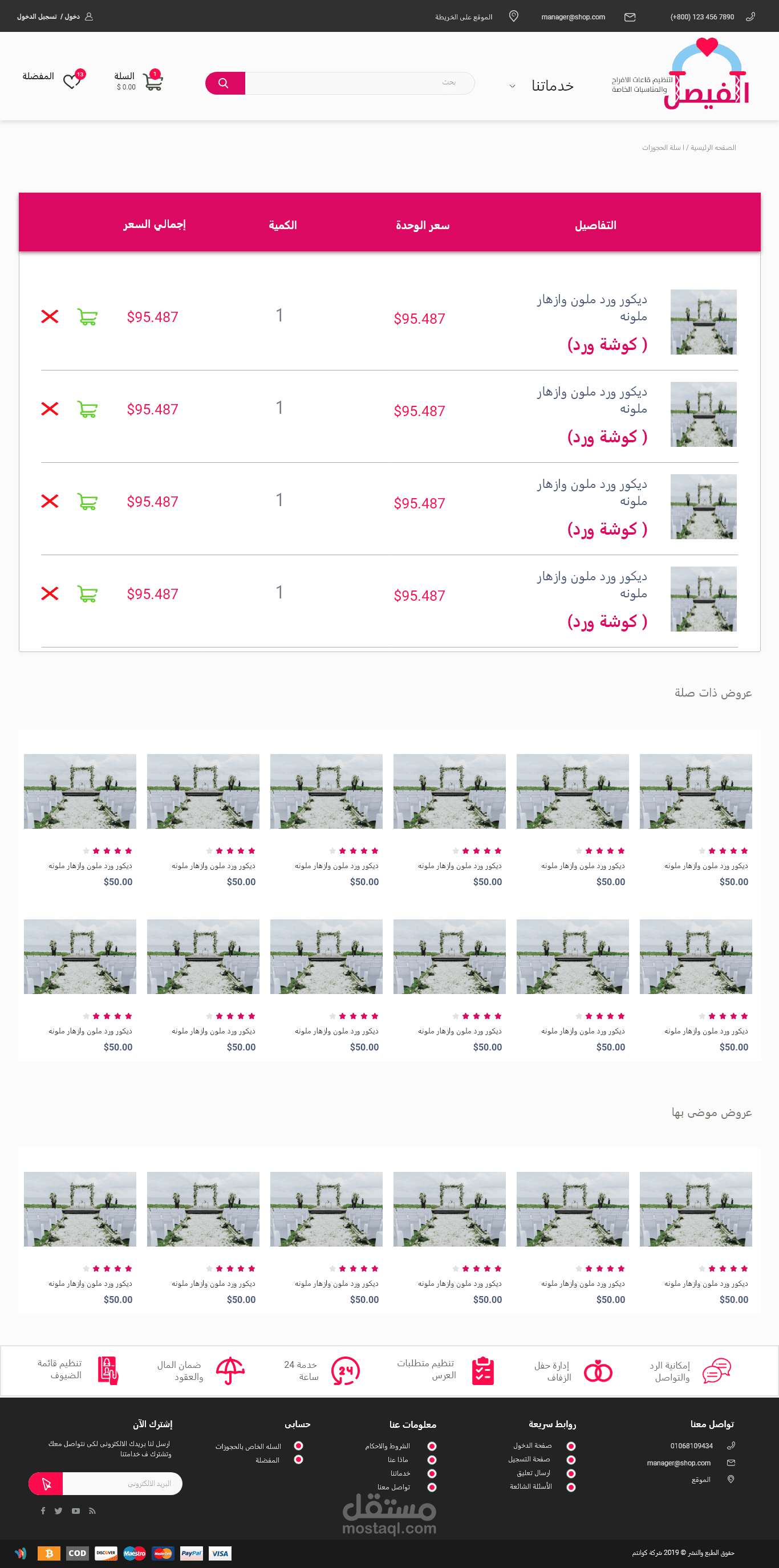Submit newsletter with pink cursor button

(x=46, y=1484)
